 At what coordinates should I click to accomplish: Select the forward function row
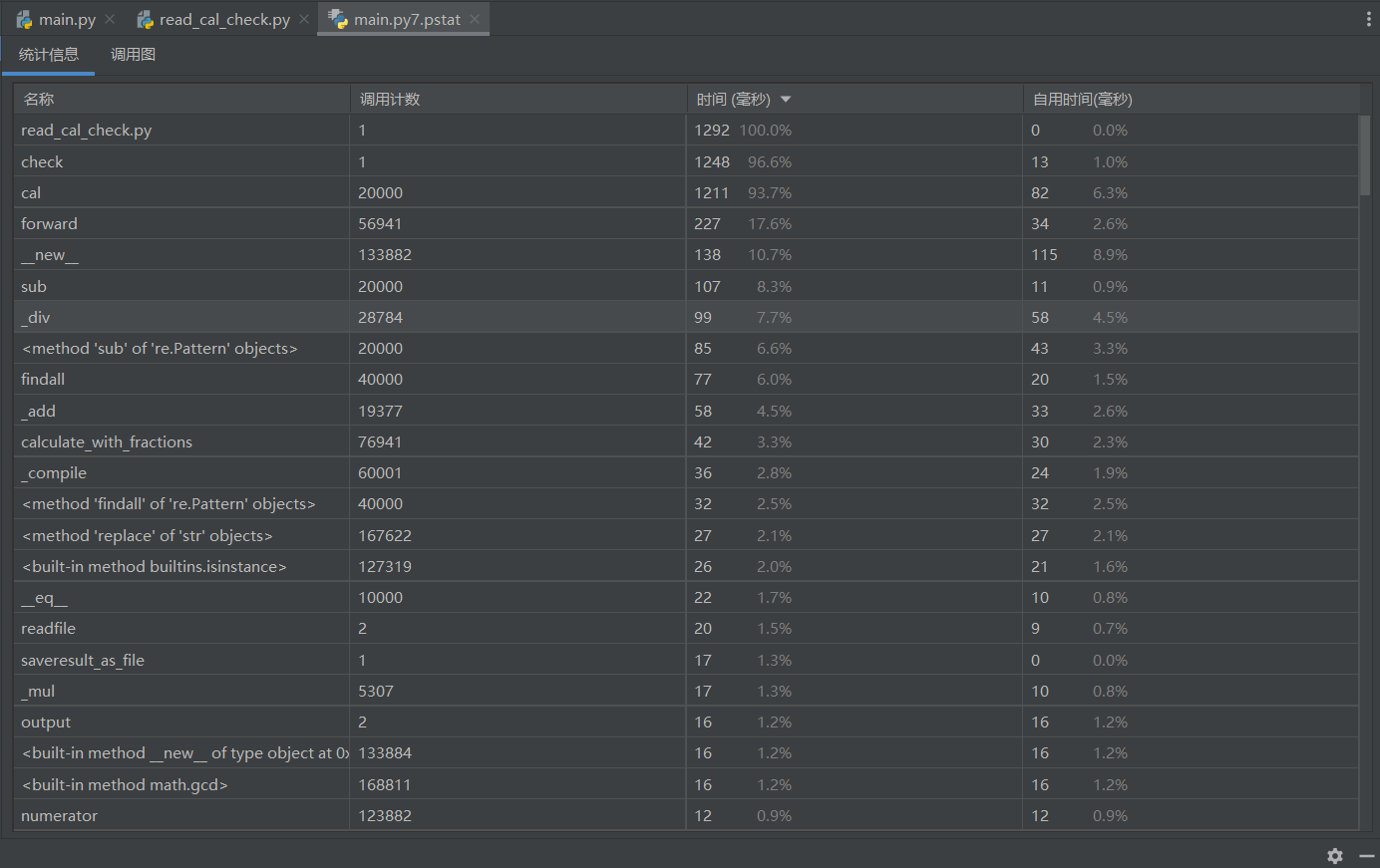[49, 224]
